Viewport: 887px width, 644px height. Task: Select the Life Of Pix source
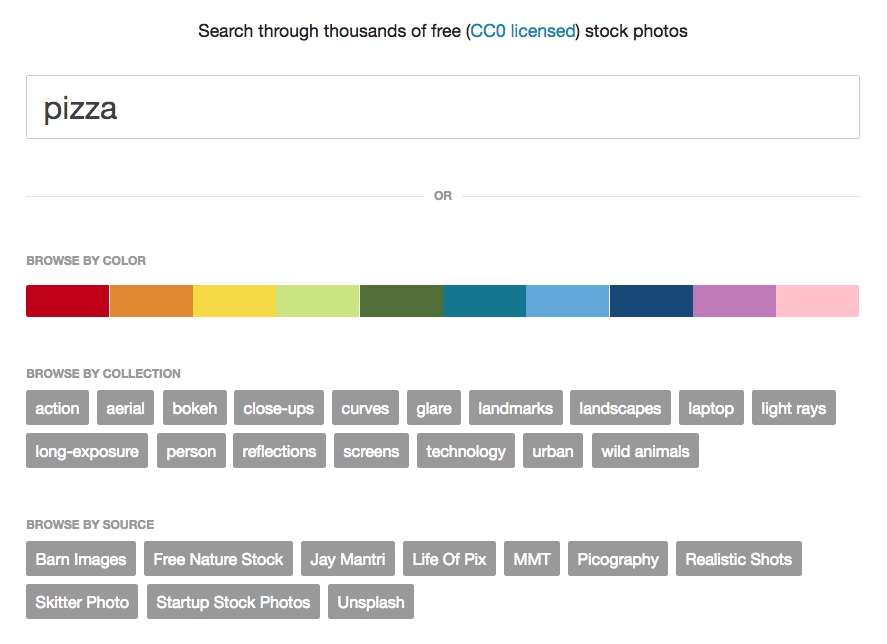click(x=449, y=559)
